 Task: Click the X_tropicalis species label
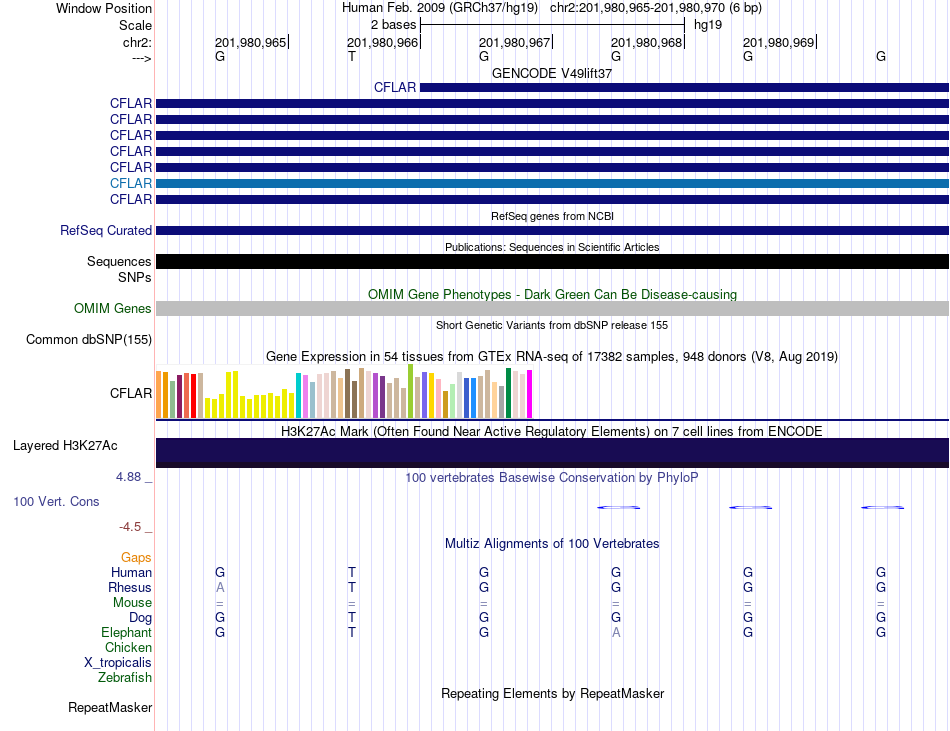pos(118,663)
